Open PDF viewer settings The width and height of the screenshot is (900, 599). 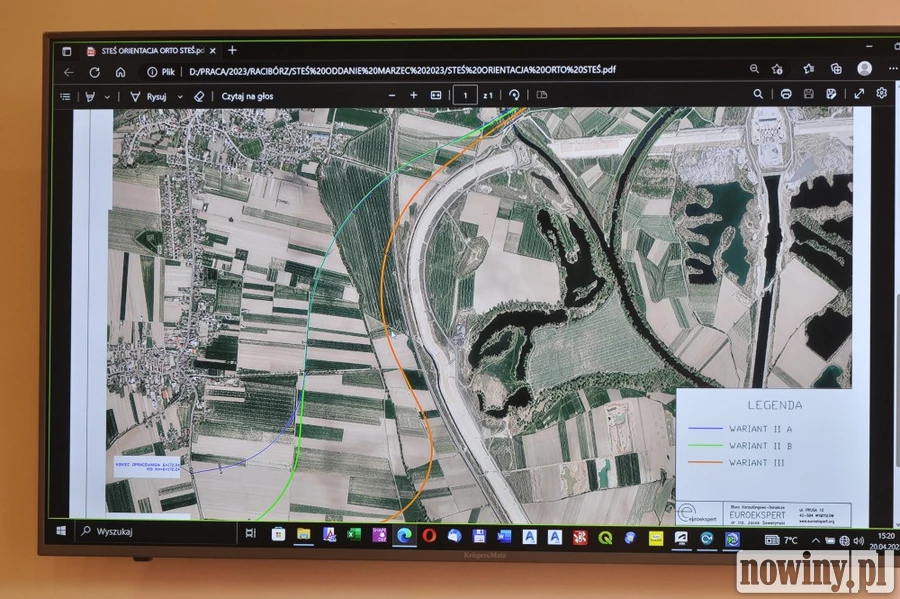pyautogui.click(x=882, y=93)
